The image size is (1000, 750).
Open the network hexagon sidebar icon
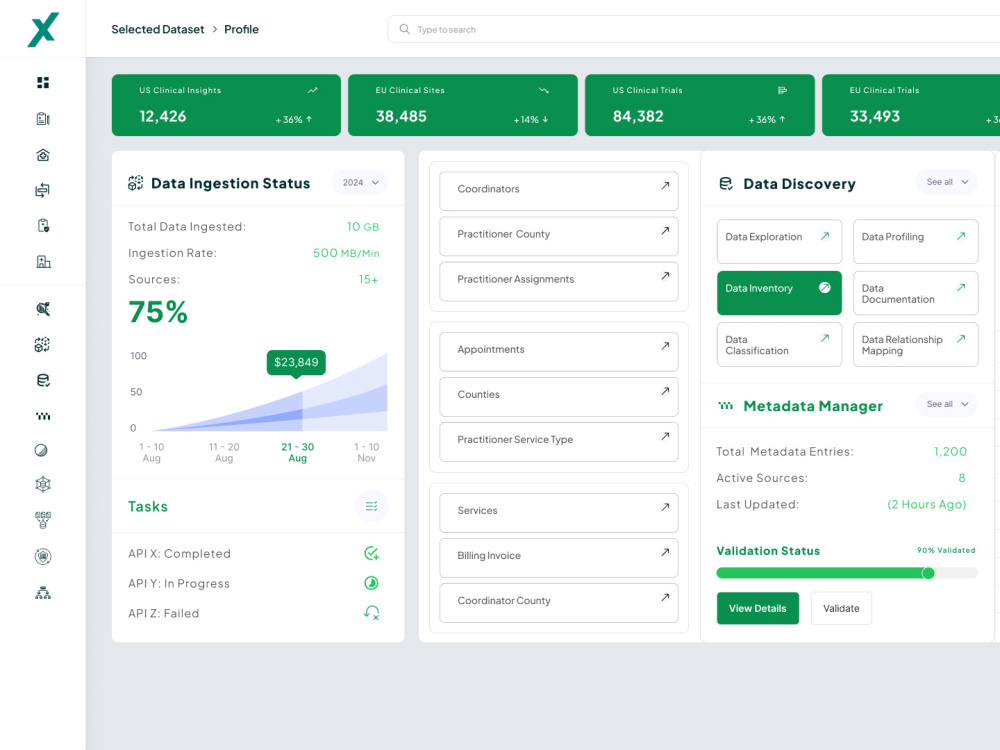43,485
